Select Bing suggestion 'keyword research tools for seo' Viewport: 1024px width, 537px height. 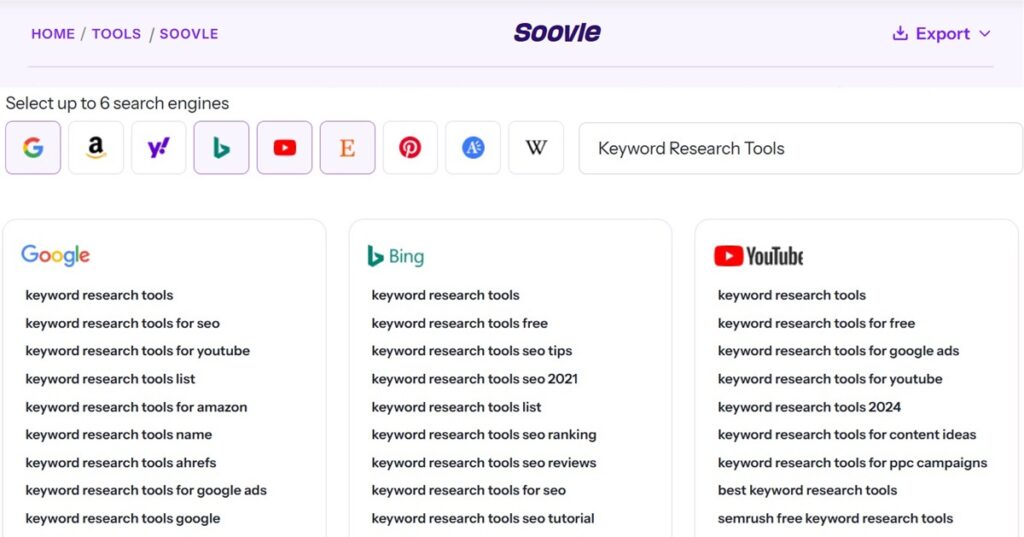point(469,490)
